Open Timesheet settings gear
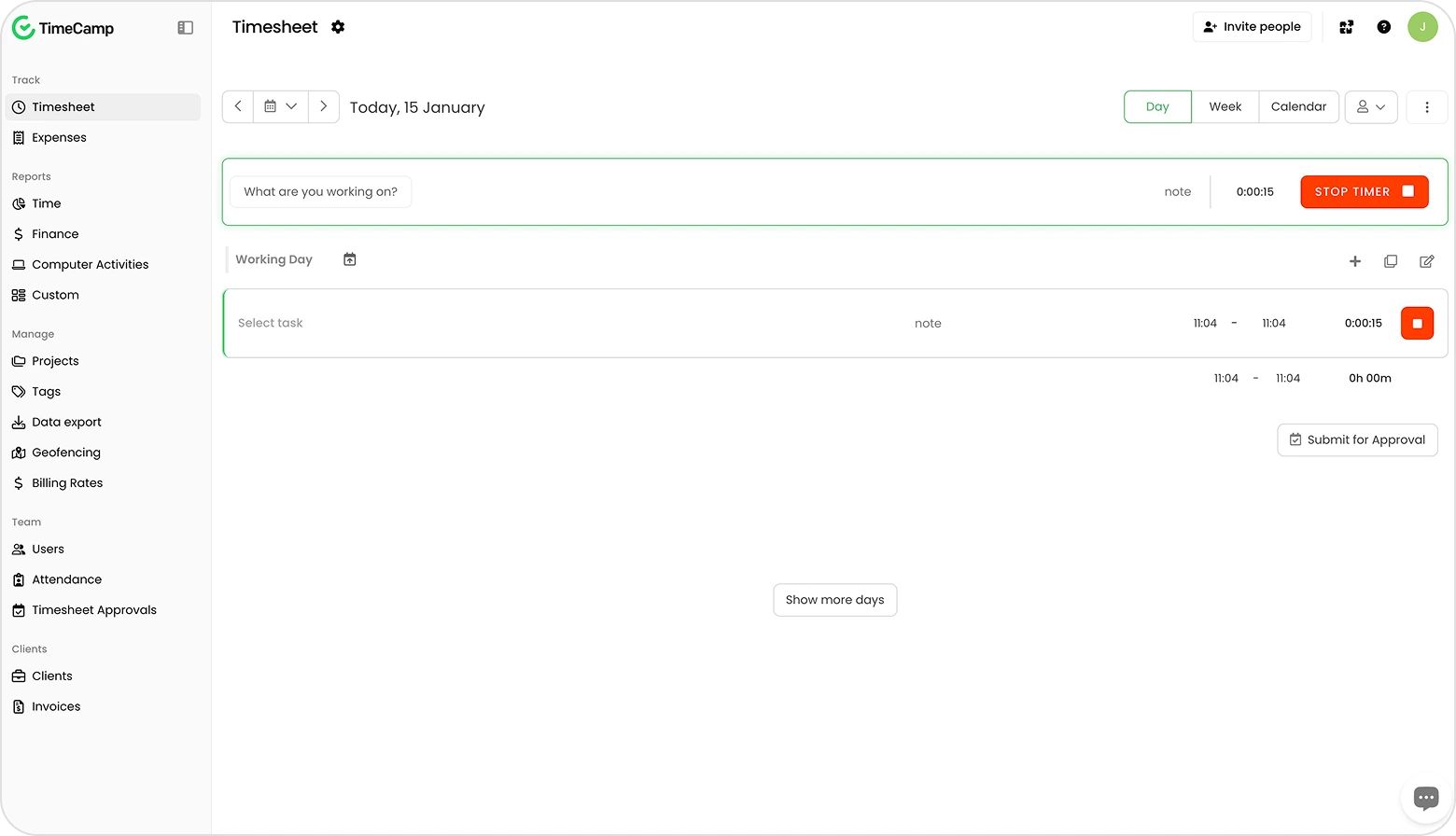 click(338, 27)
